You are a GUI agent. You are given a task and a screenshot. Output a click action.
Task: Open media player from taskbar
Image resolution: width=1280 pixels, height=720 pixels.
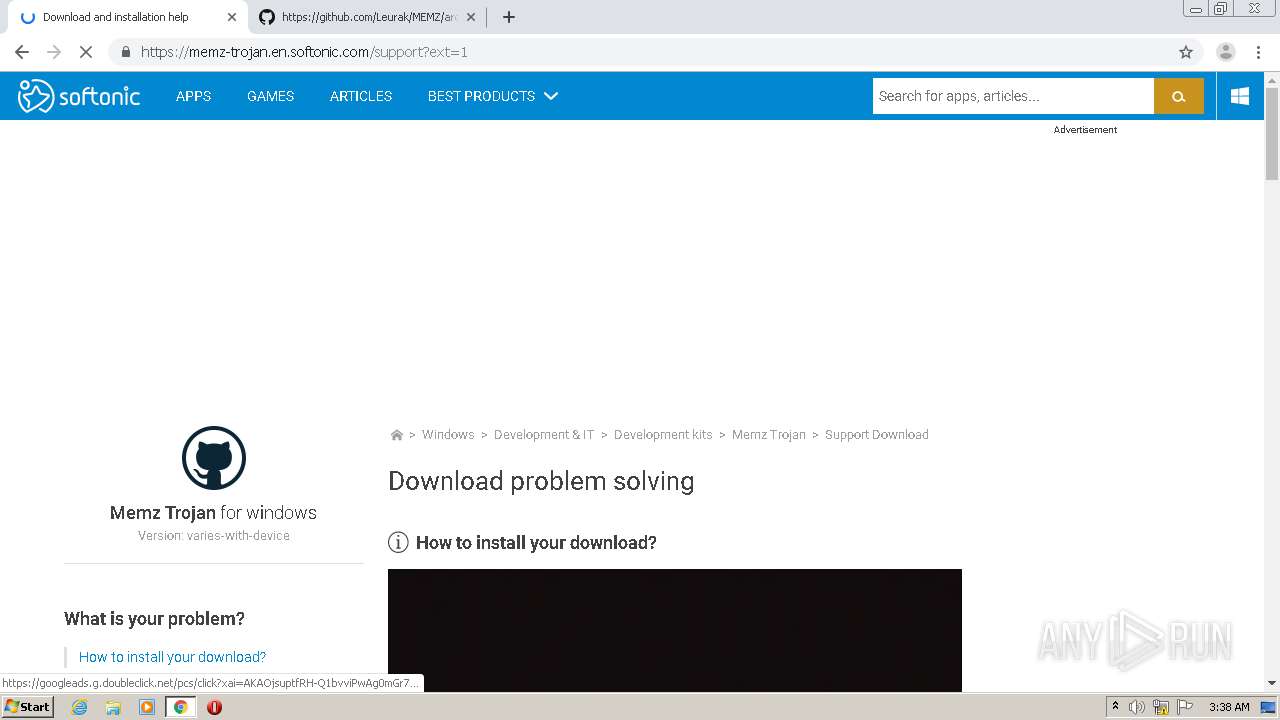(x=147, y=707)
